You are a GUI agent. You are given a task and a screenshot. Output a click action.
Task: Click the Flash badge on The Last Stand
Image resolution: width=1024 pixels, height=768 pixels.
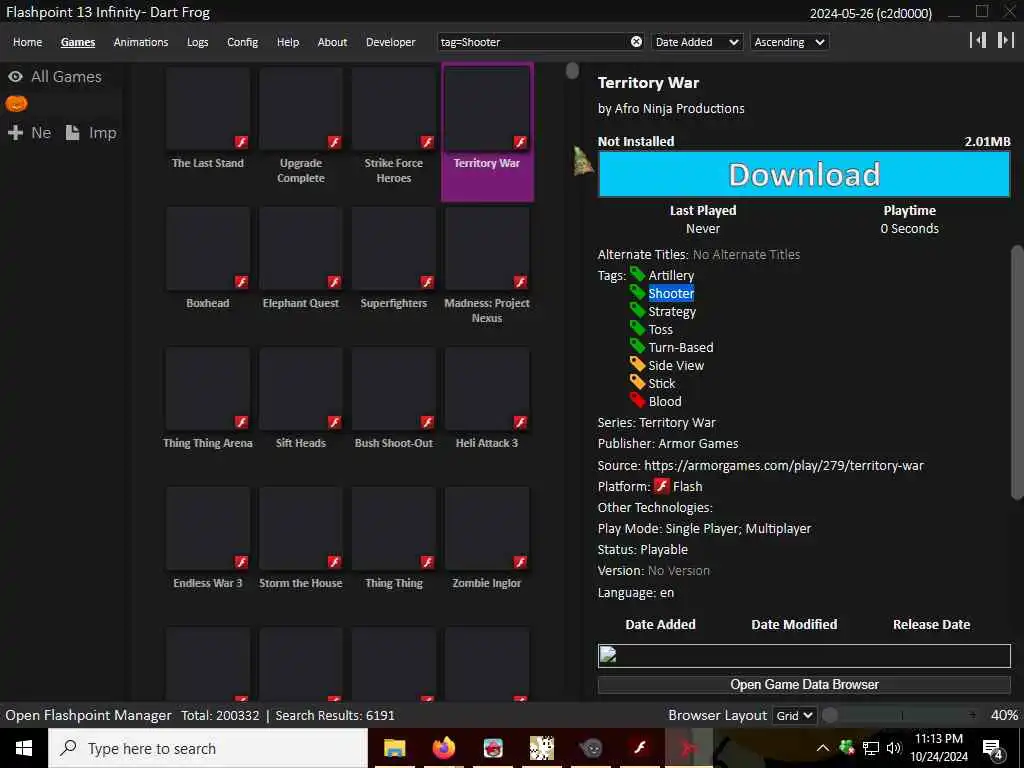(241, 142)
